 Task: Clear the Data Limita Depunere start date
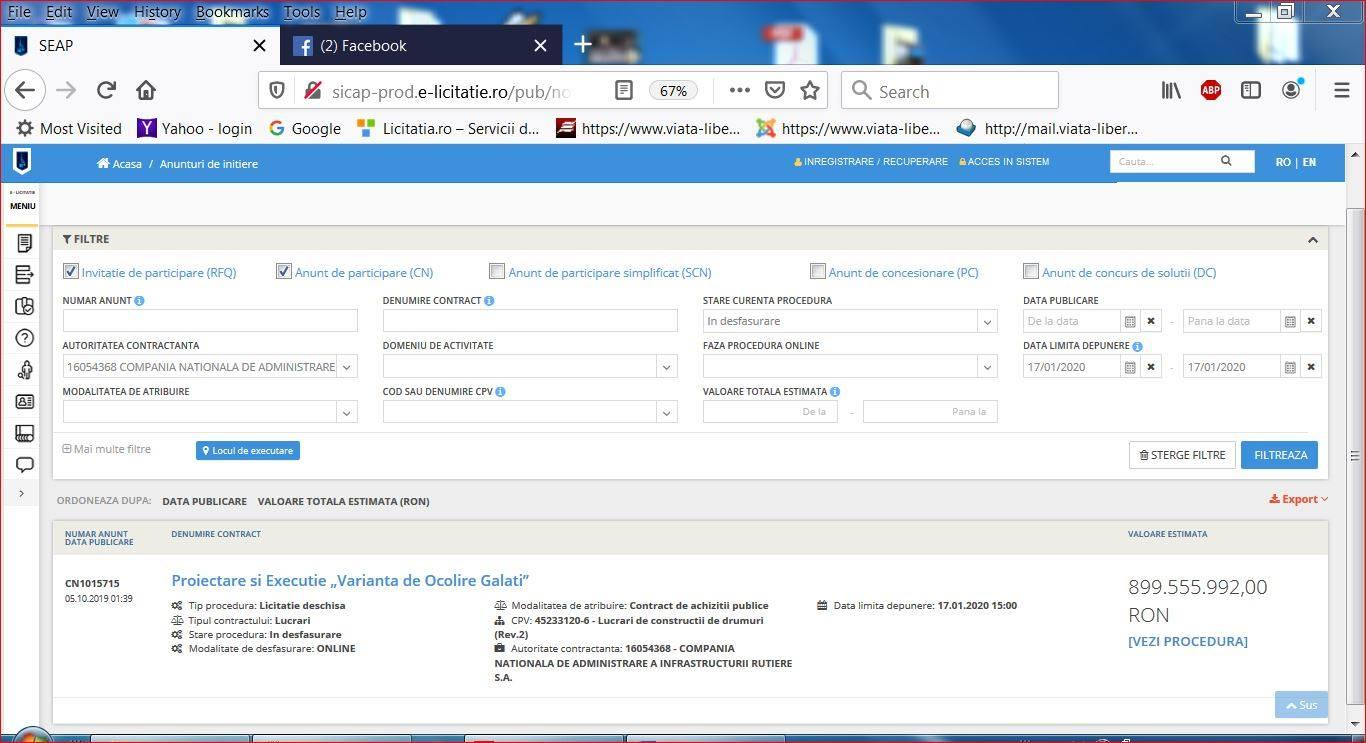pyautogui.click(x=1151, y=367)
